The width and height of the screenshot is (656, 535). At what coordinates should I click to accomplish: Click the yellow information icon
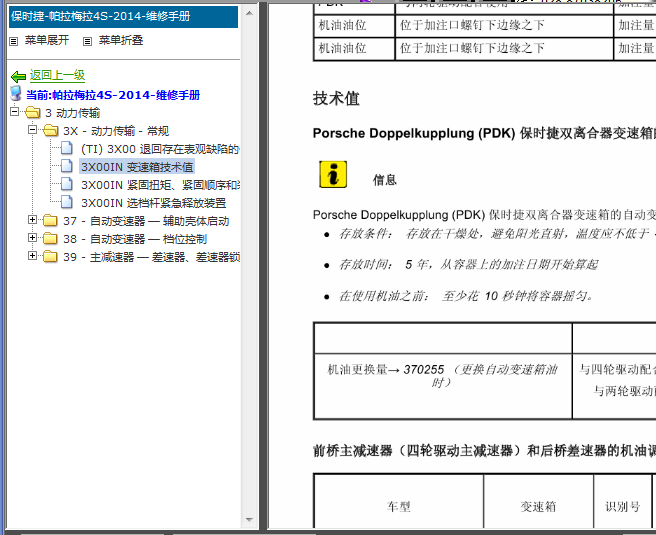pyautogui.click(x=333, y=174)
